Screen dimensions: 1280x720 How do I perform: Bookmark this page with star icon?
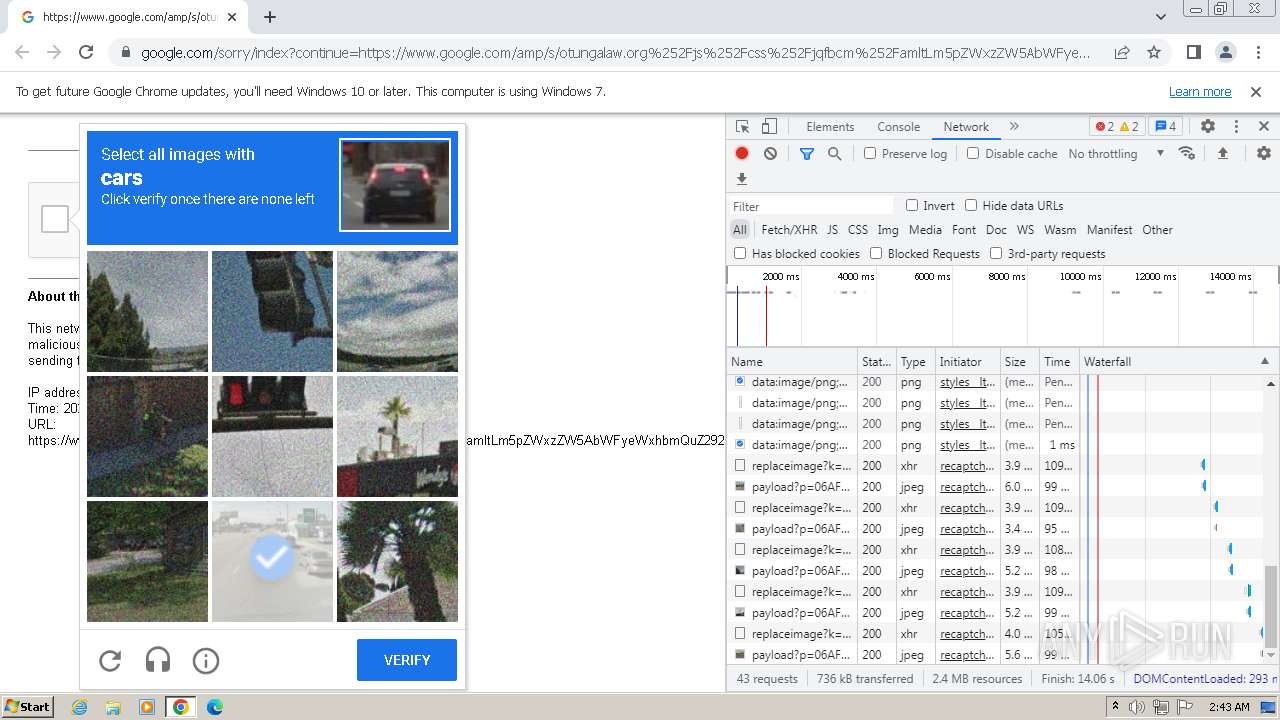tap(1154, 52)
